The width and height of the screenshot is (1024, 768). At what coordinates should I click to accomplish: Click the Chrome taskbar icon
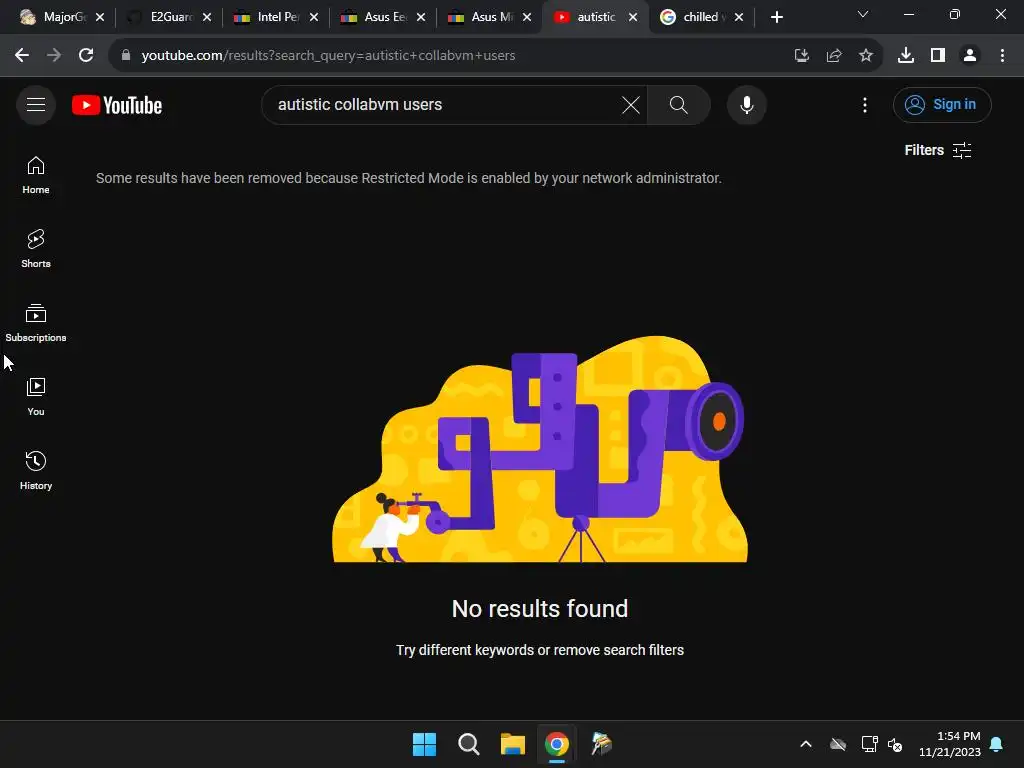click(557, 744)
